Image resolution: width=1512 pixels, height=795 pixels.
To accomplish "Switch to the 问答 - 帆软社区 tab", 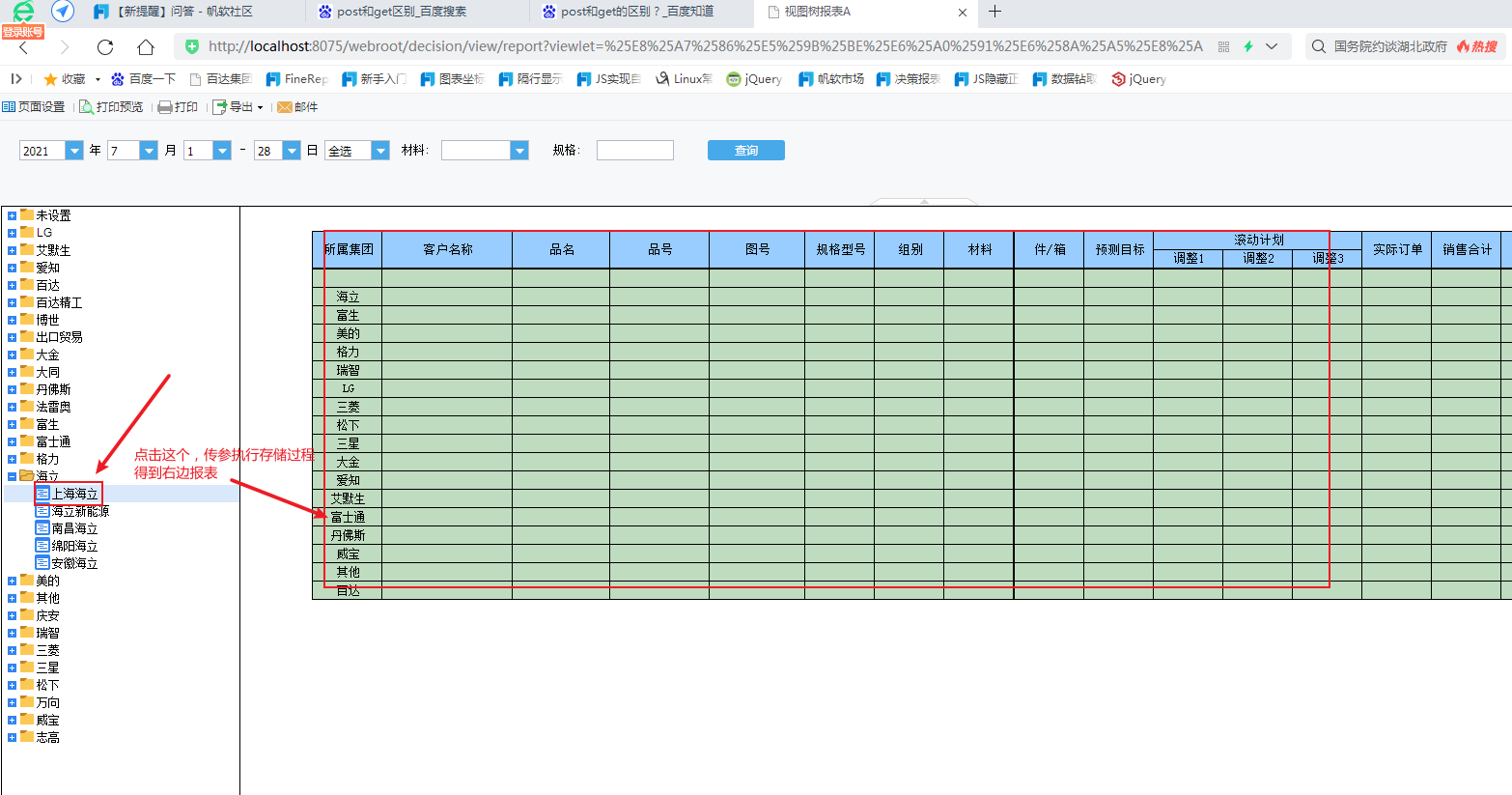I will tap(183, 12).
